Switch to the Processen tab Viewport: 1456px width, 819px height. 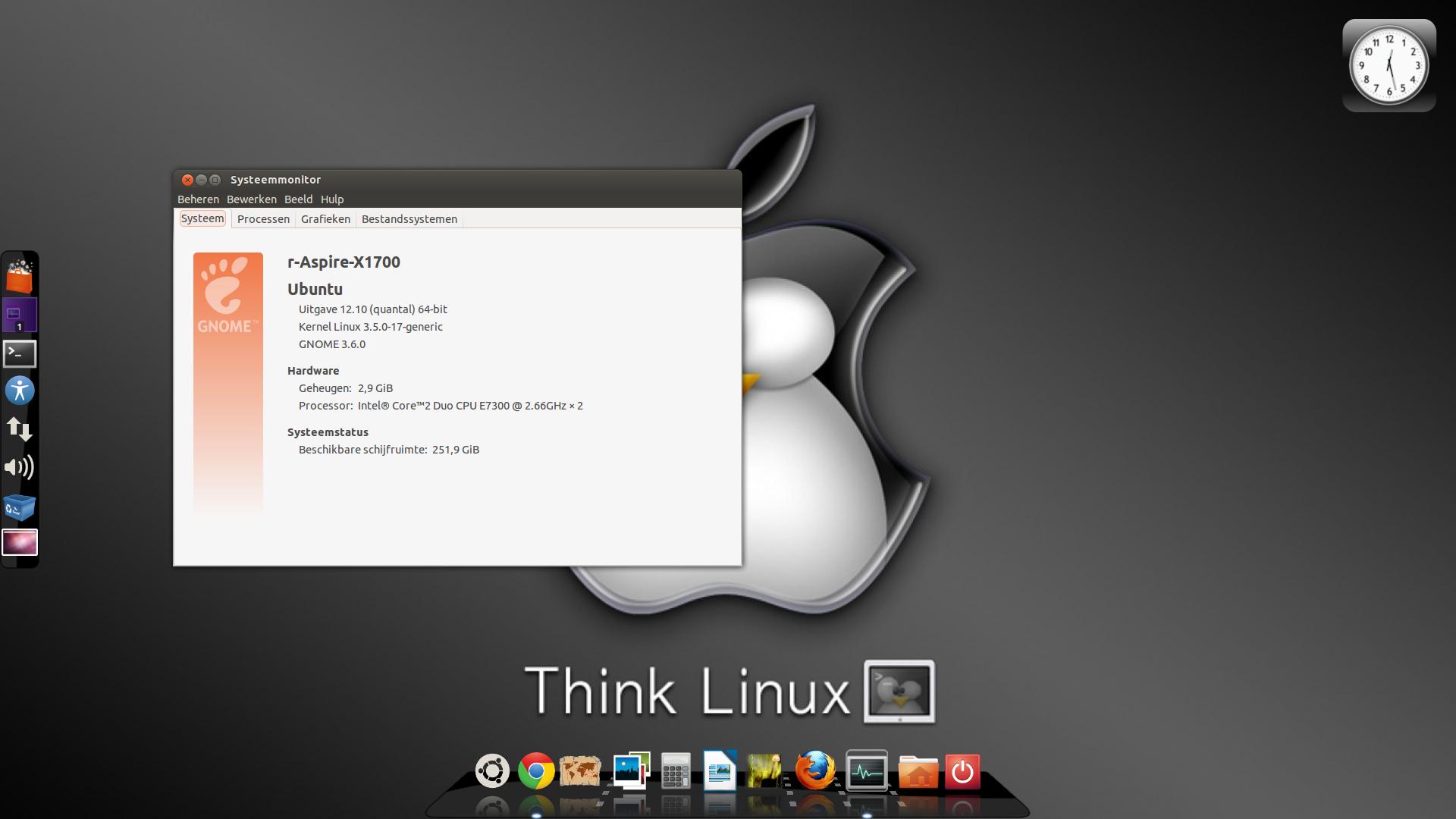pos(263,219)
